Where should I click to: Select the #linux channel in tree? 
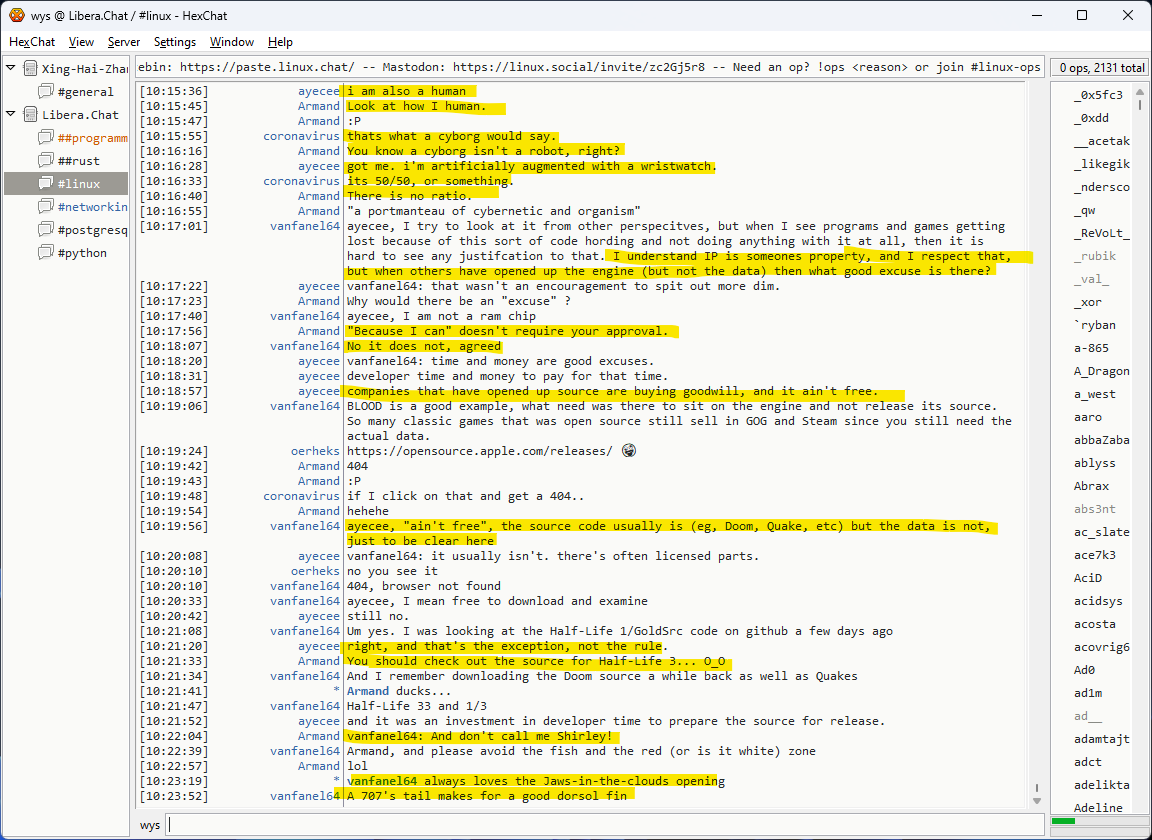[x=77, y=184]
